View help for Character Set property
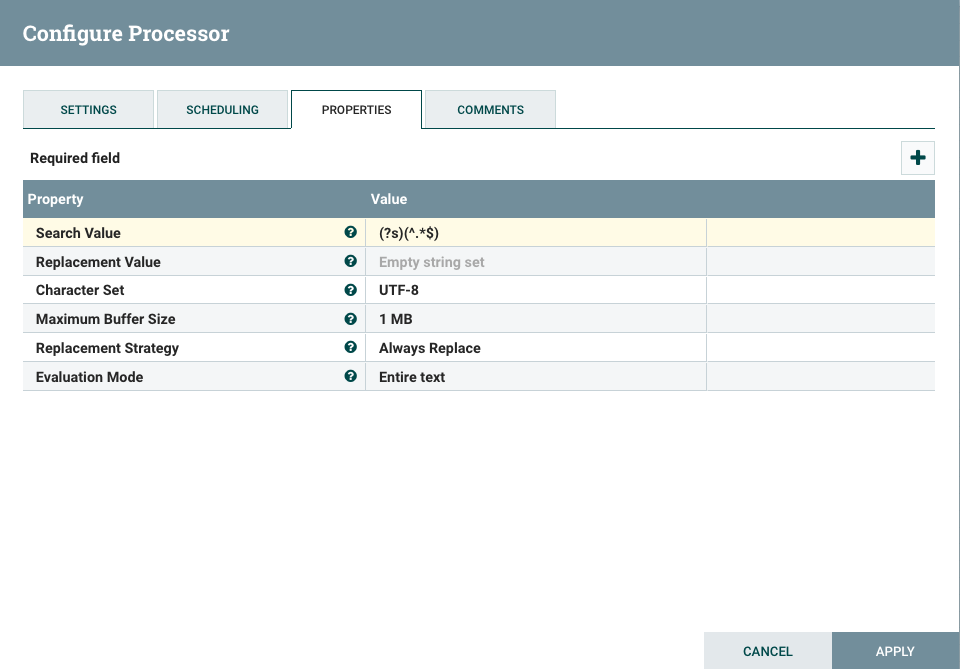960x669 pixels. click(x=351, y=290)
